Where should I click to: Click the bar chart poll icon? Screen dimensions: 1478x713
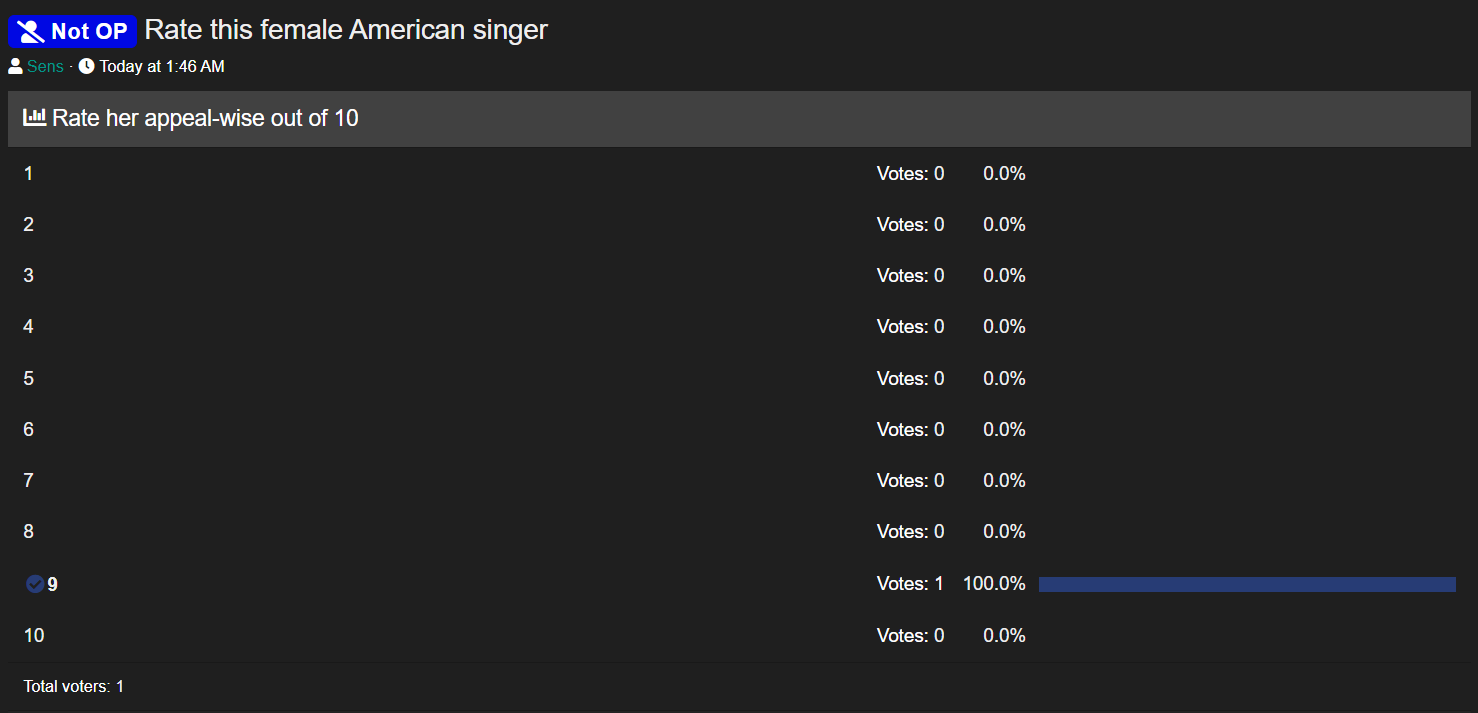pyautogui.click(x=35, y=118)
